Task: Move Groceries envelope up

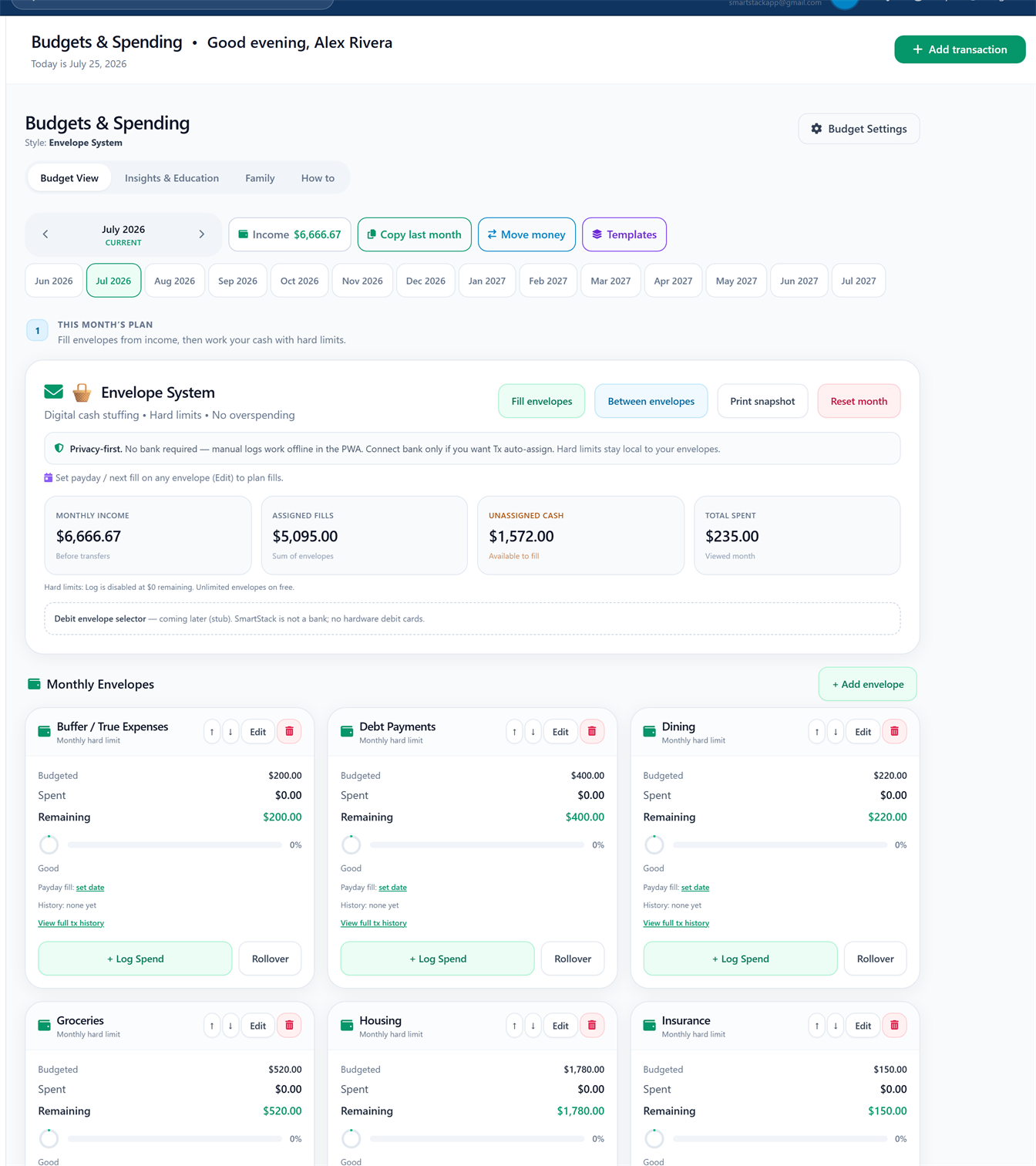Action: tap(212, 1025)
